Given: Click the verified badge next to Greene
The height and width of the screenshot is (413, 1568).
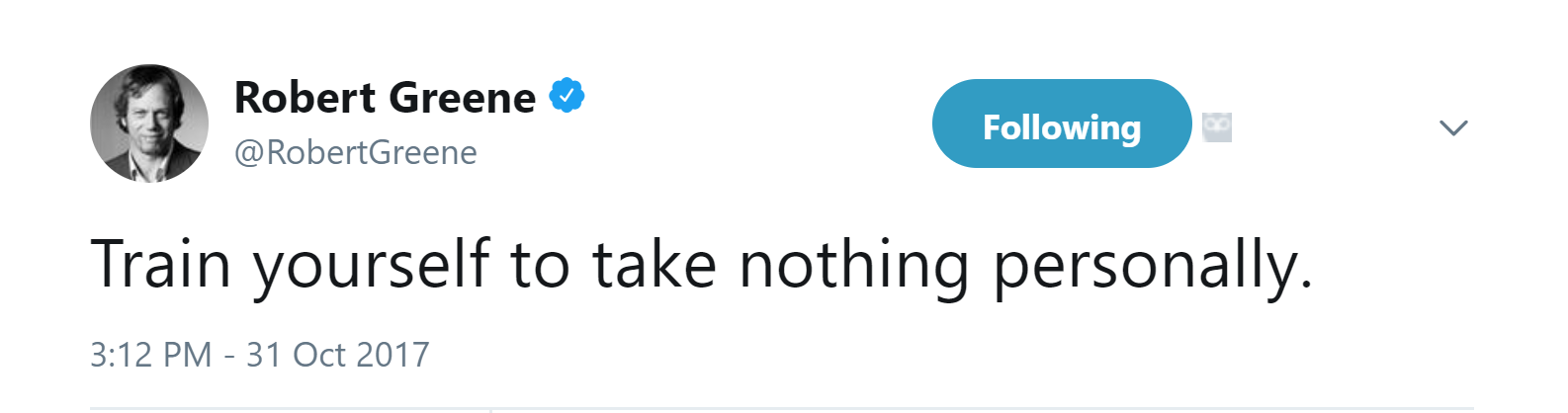Looking at the screenshot, I should [x=567, y=96].
